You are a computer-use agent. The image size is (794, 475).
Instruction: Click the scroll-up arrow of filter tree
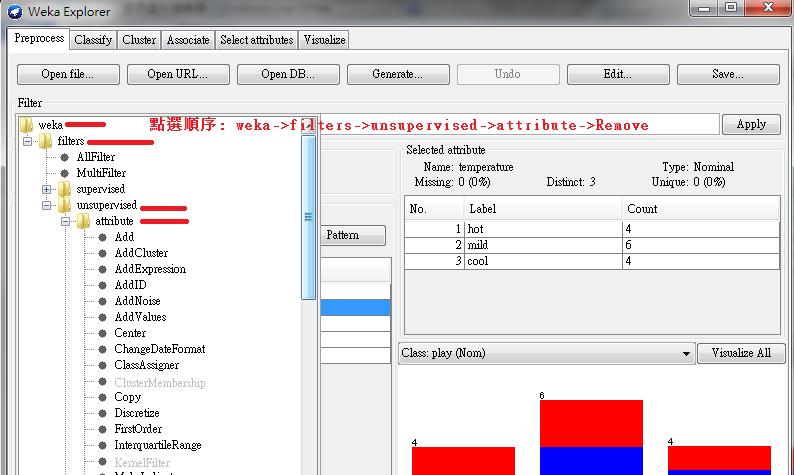[x=308, y=126]
